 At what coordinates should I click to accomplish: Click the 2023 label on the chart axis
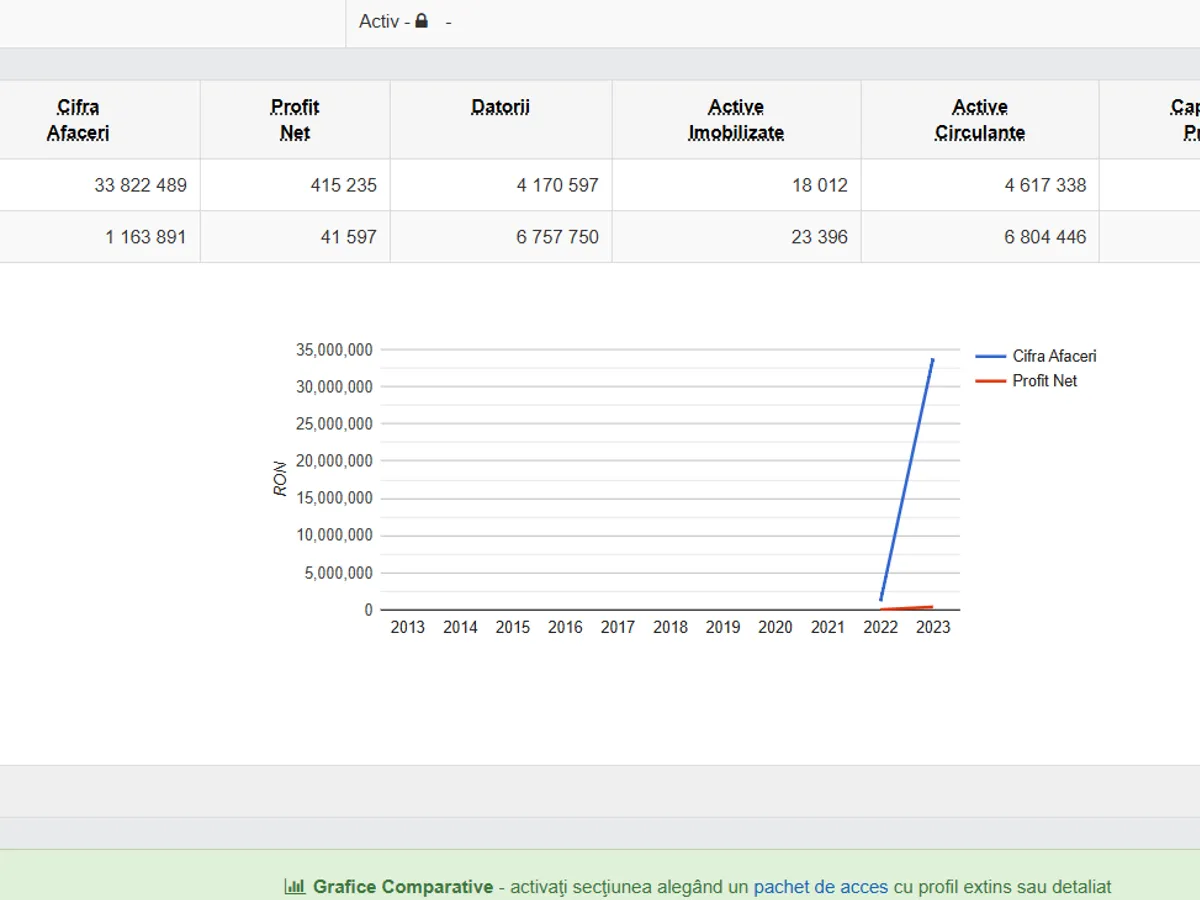point(933,628)
